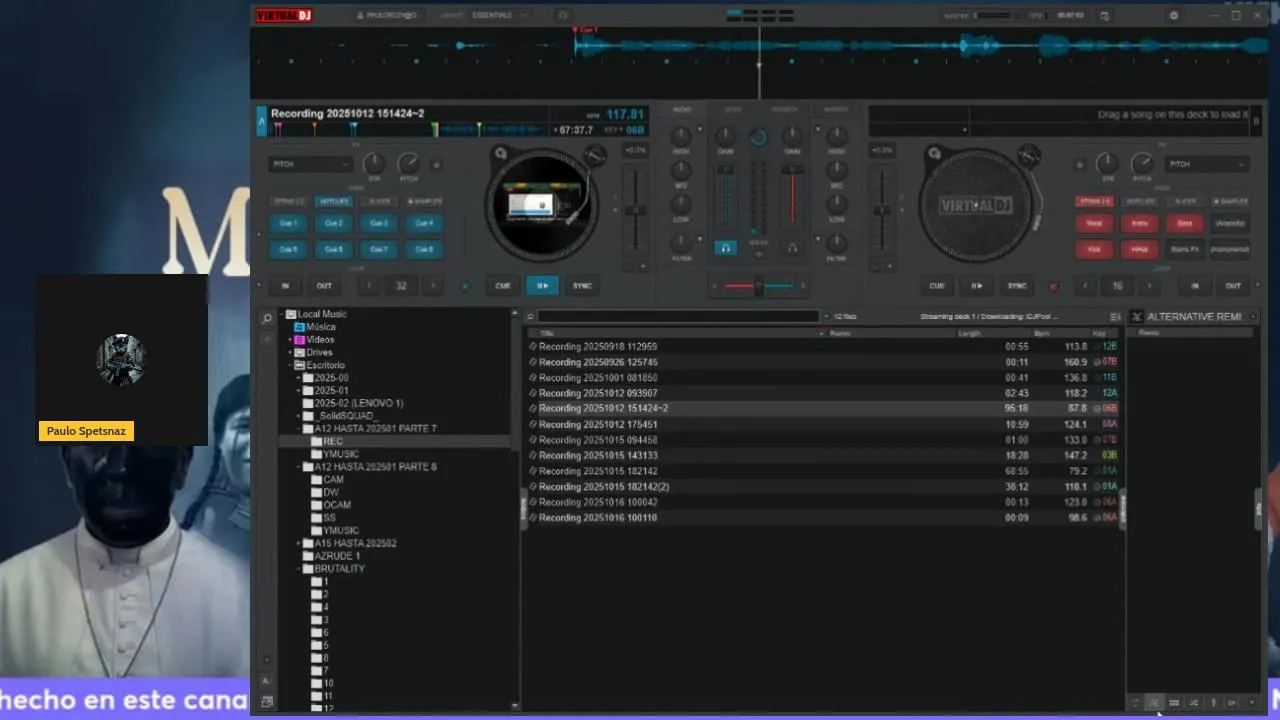Click left deck CUE button
This screenshot has height=720, width=1280.
pyautogui.click(x=503, y=286)
